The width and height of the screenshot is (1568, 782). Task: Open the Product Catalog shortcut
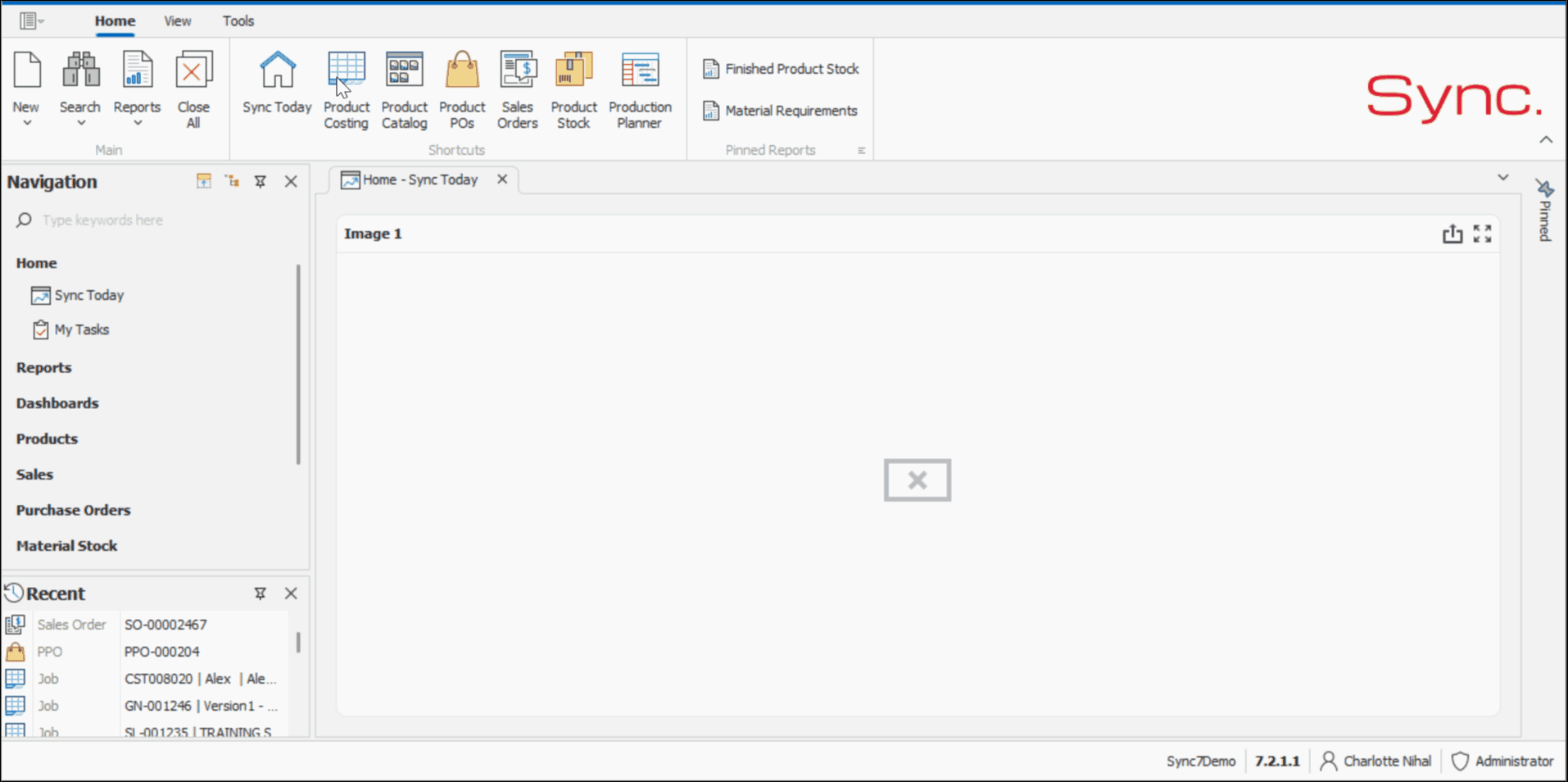tap(404, 90)
